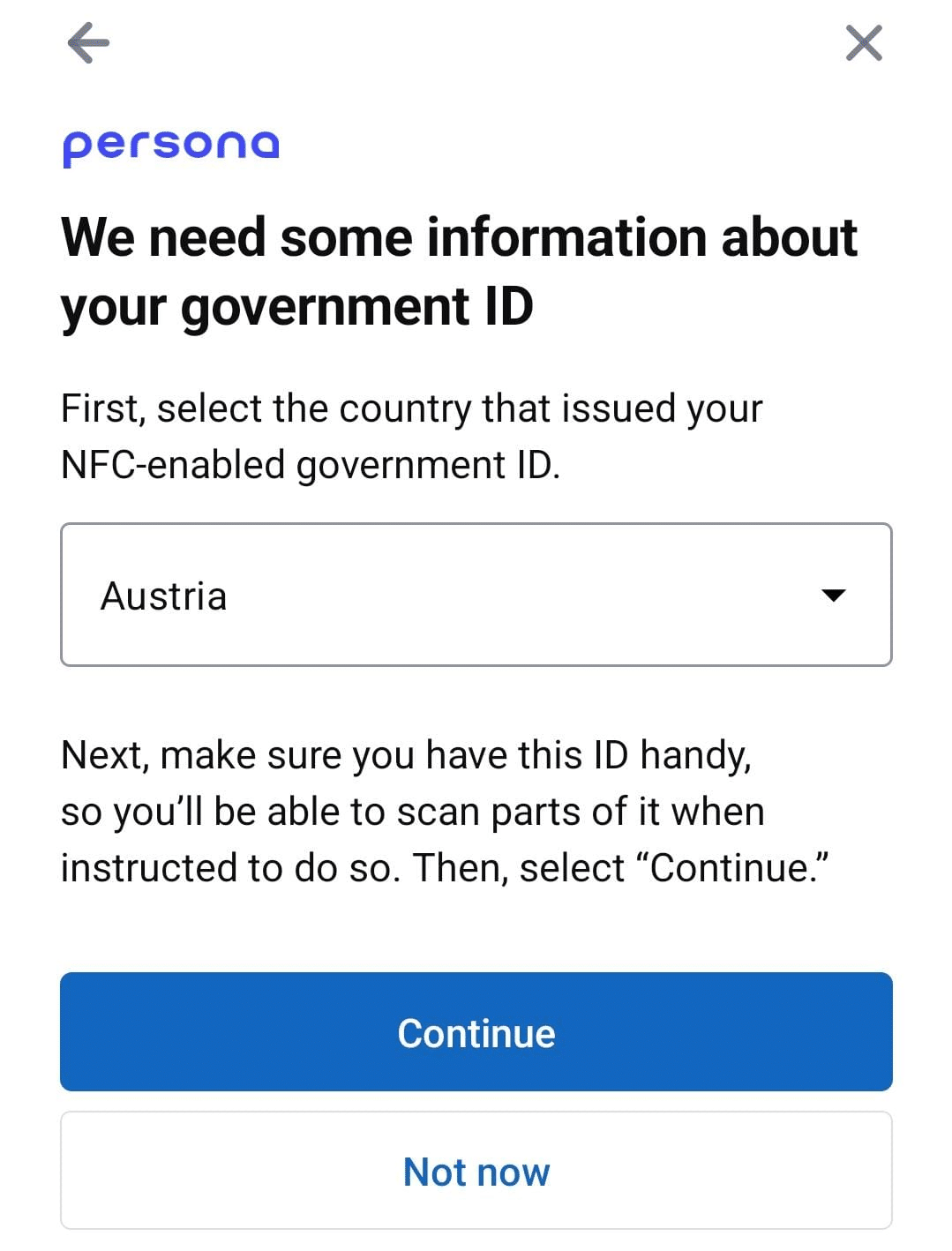Click the selected Austria value text
The image size is (952, 1251).
164,596
